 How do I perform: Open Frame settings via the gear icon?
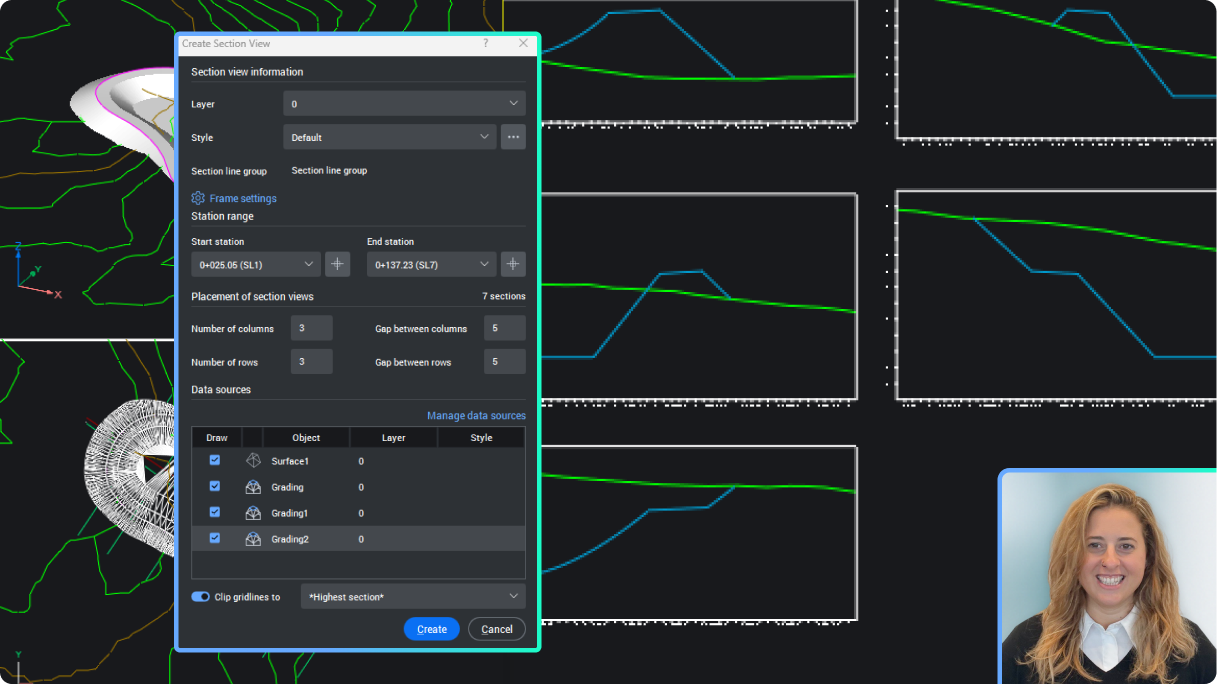click(x=197, y=198)
